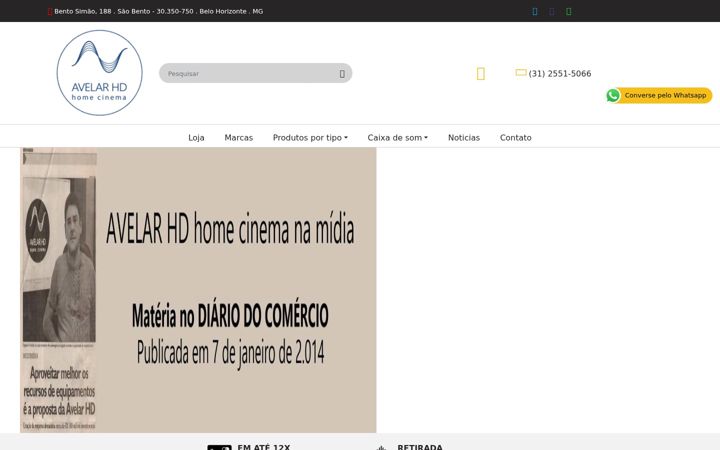The height and width of the screenshot is (450, 720).
Task: Click the yellow cart icon left of the phone number
Action: coord(480,73)
